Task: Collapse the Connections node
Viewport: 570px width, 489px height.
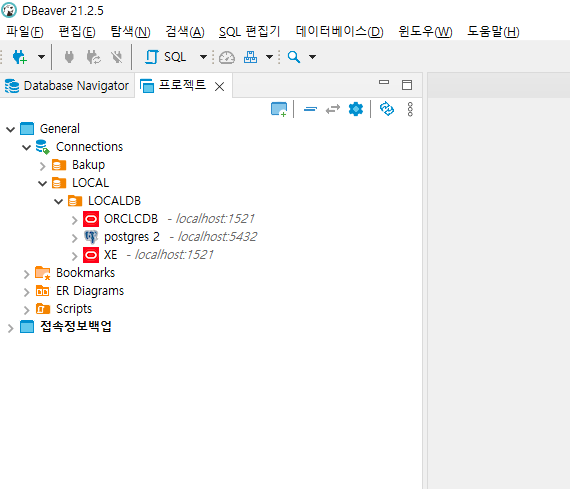Action: pyautogui.click(x=27, y=147)
